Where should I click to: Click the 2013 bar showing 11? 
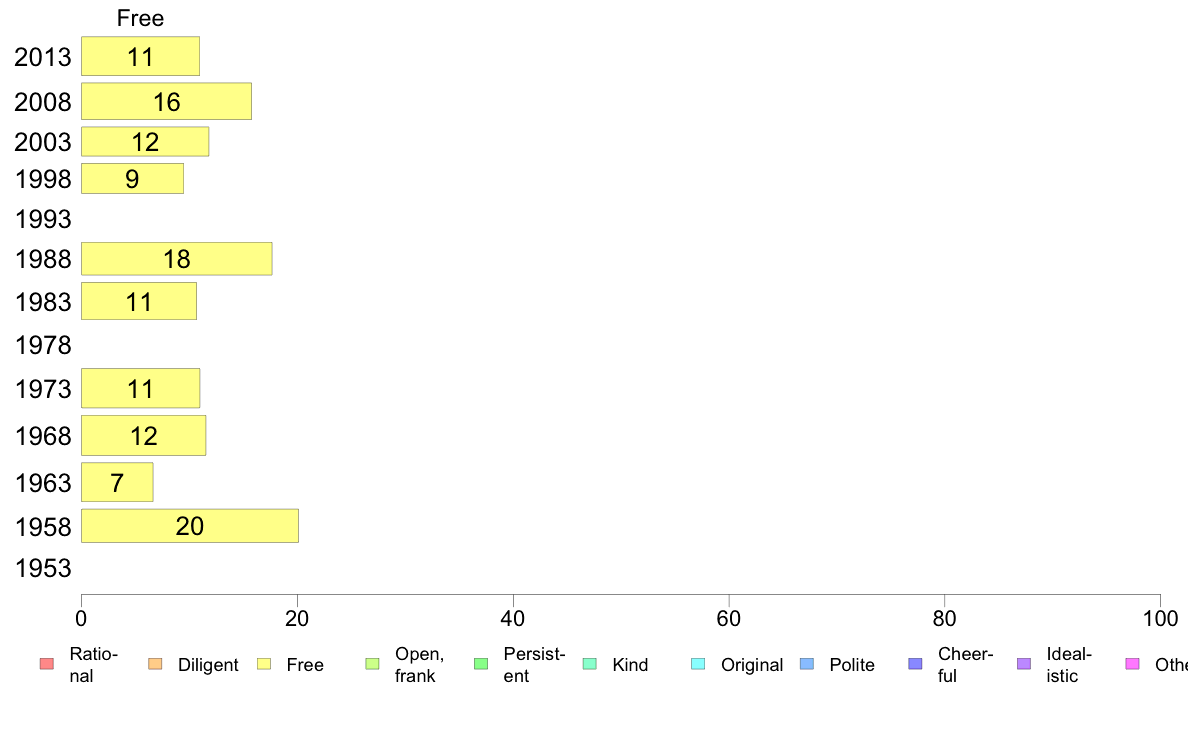click(140, 56)
